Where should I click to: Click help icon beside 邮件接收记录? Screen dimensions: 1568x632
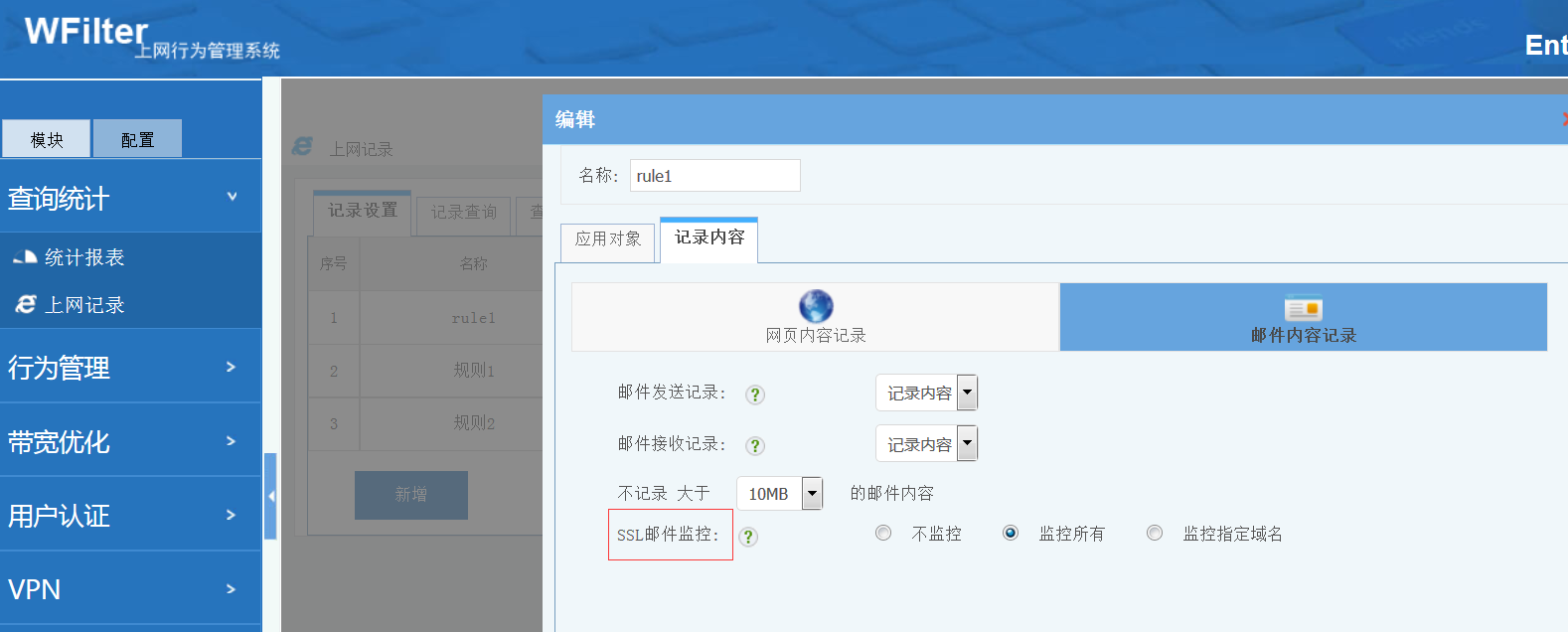coord(755,446)
